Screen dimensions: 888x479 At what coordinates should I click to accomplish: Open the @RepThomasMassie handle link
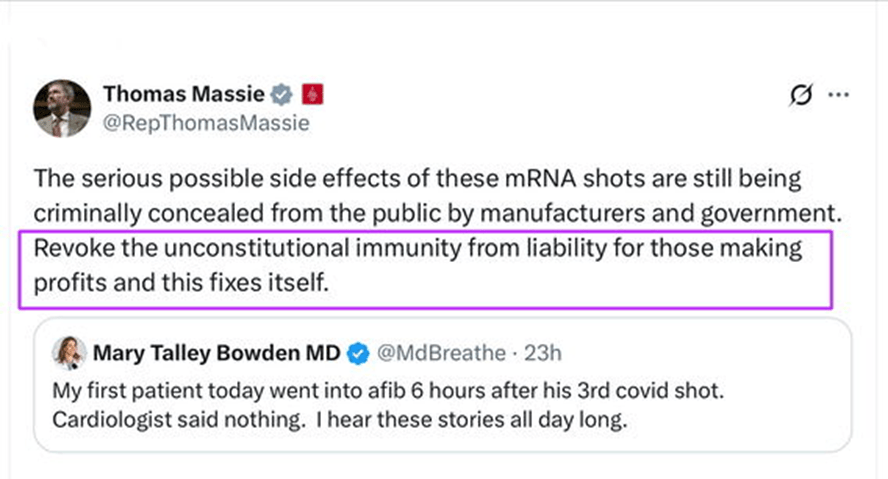click(206, 124)
